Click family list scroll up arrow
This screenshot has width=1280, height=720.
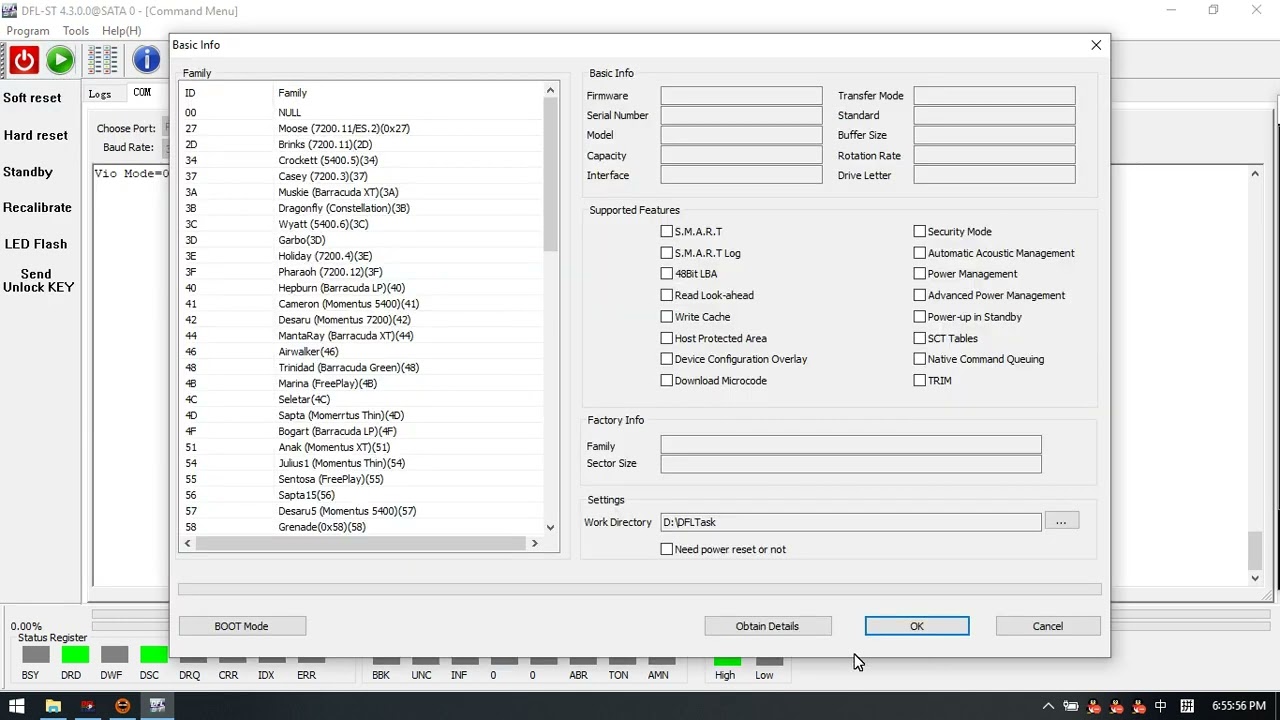click(550, 91)
